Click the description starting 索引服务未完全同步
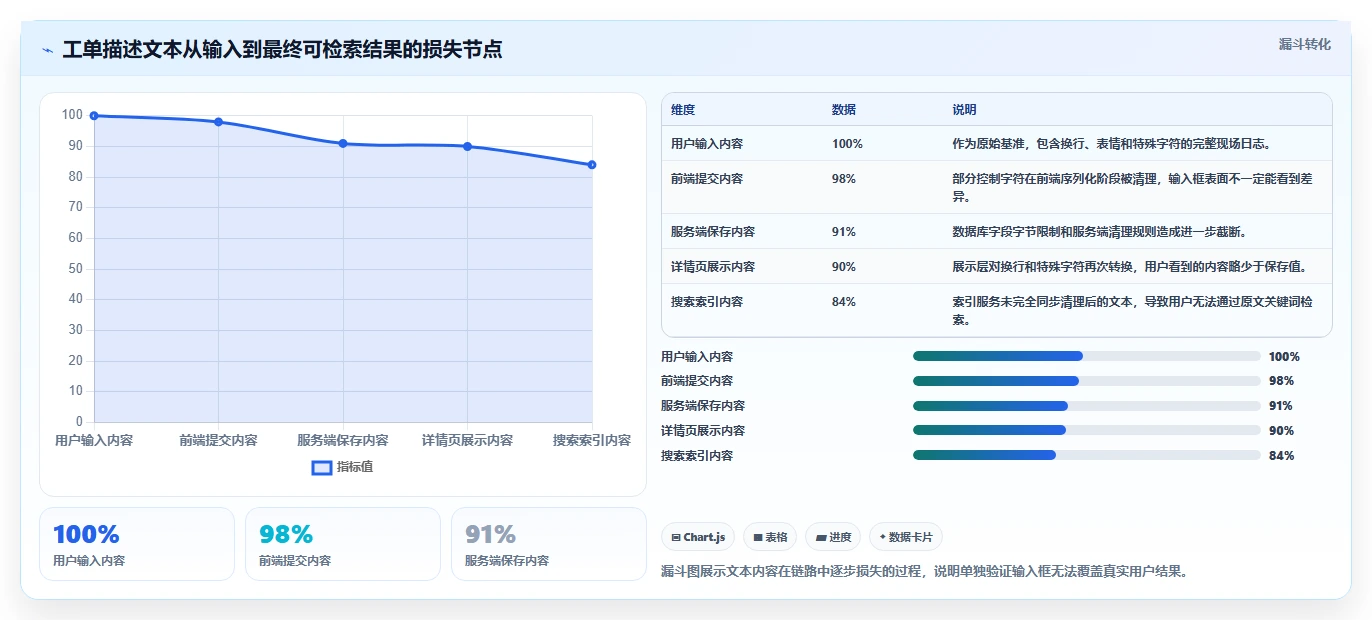 (x=1132, y=311)
